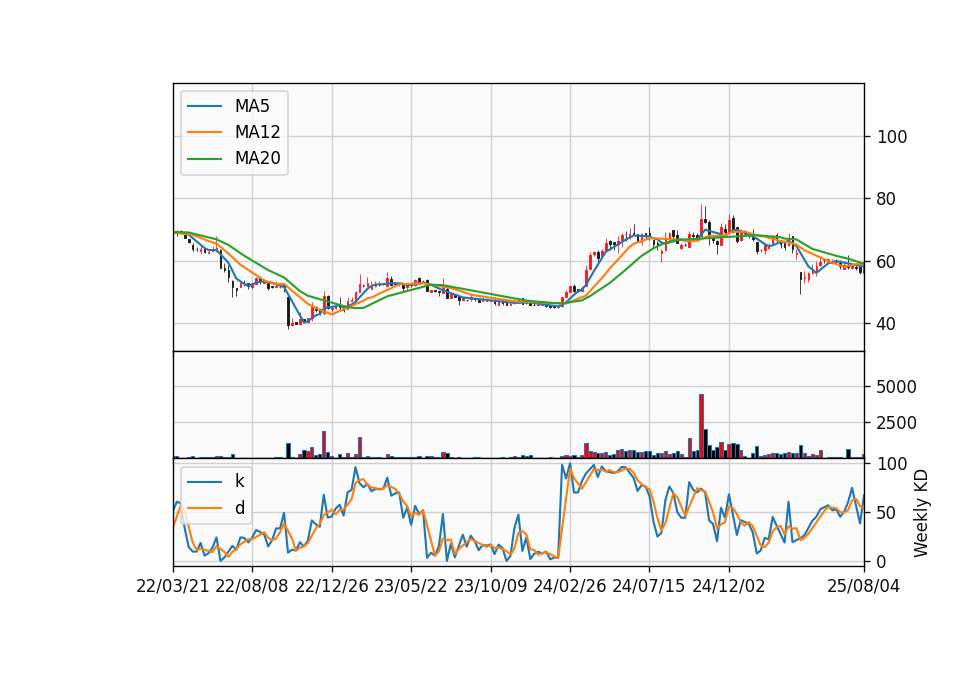Click the volume axis value 5000

click(x=897, y=387)
